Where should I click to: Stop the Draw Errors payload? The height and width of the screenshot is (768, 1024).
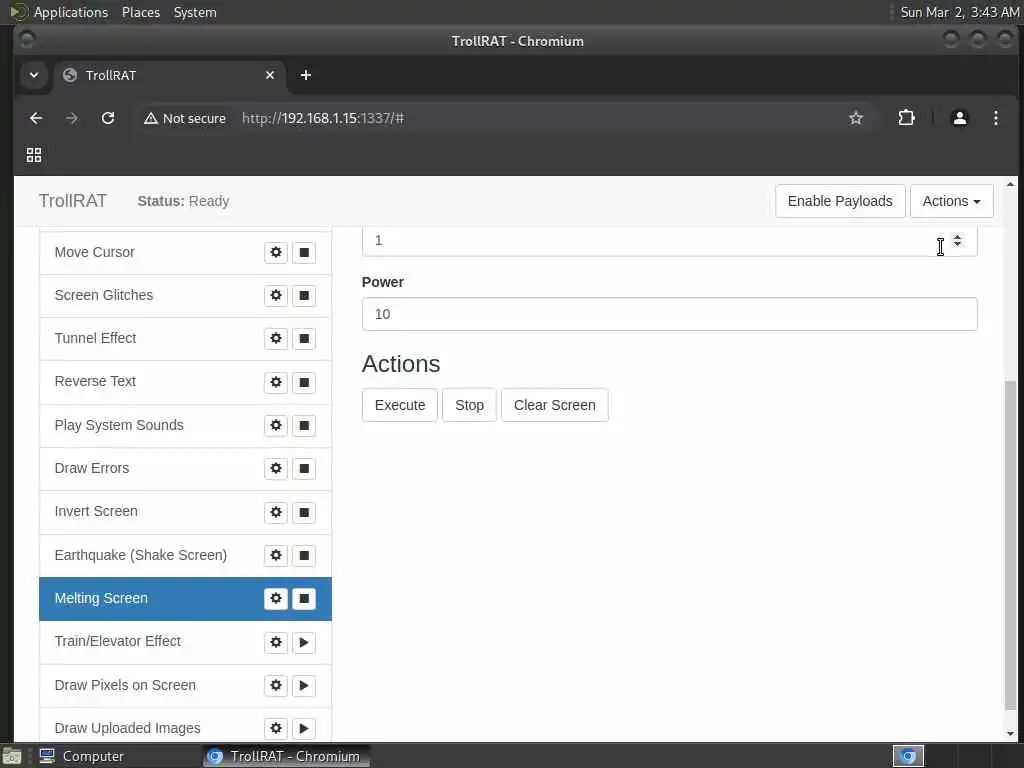click(304, 468)
